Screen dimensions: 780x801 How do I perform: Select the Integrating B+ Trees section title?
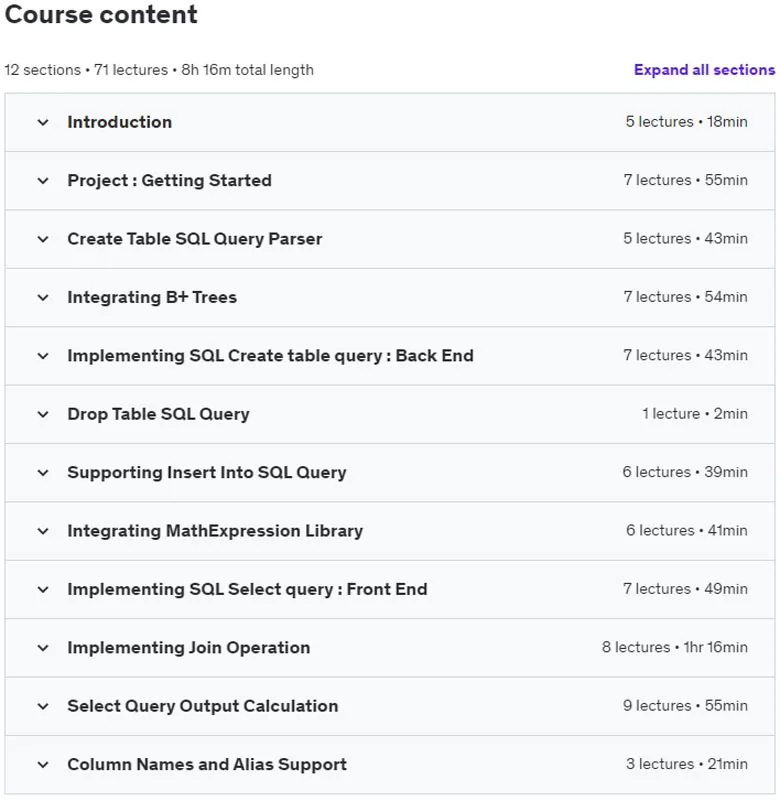pos(152,297)
